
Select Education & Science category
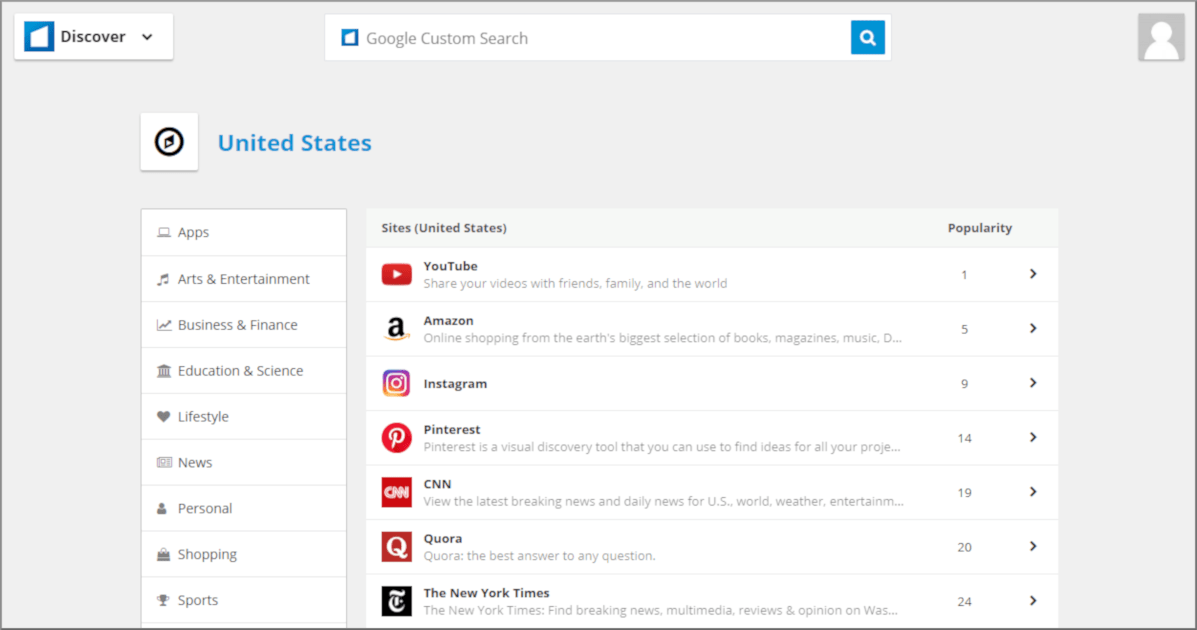click(x=244, y=370)
